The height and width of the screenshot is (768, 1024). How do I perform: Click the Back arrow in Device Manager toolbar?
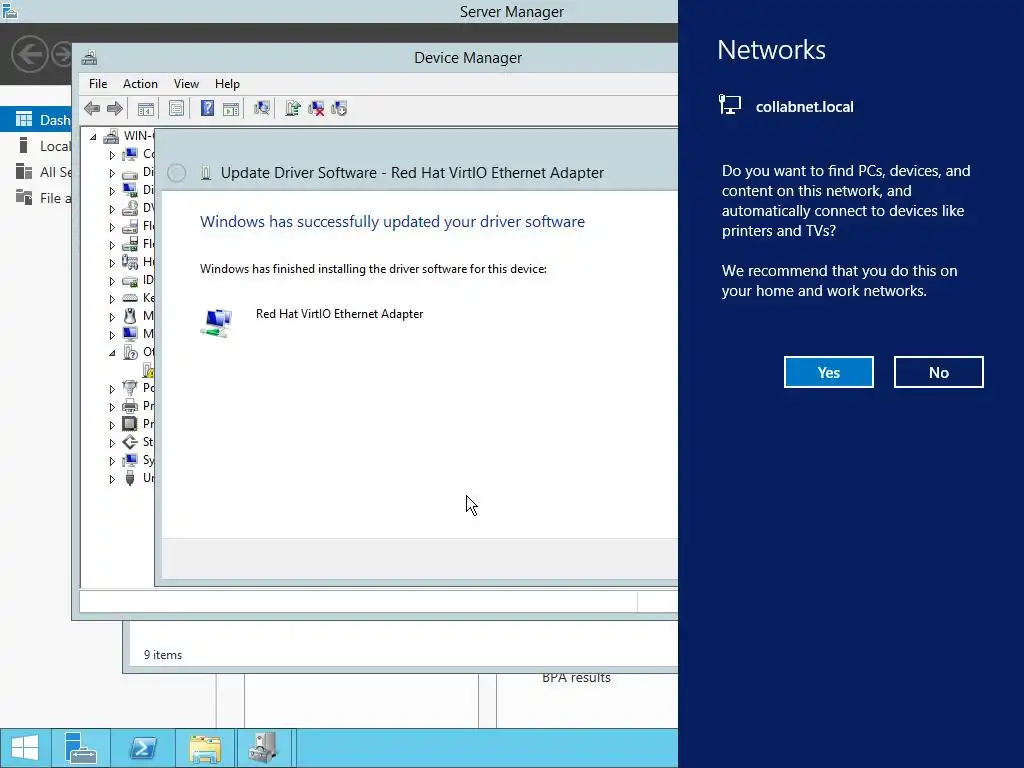92,108
